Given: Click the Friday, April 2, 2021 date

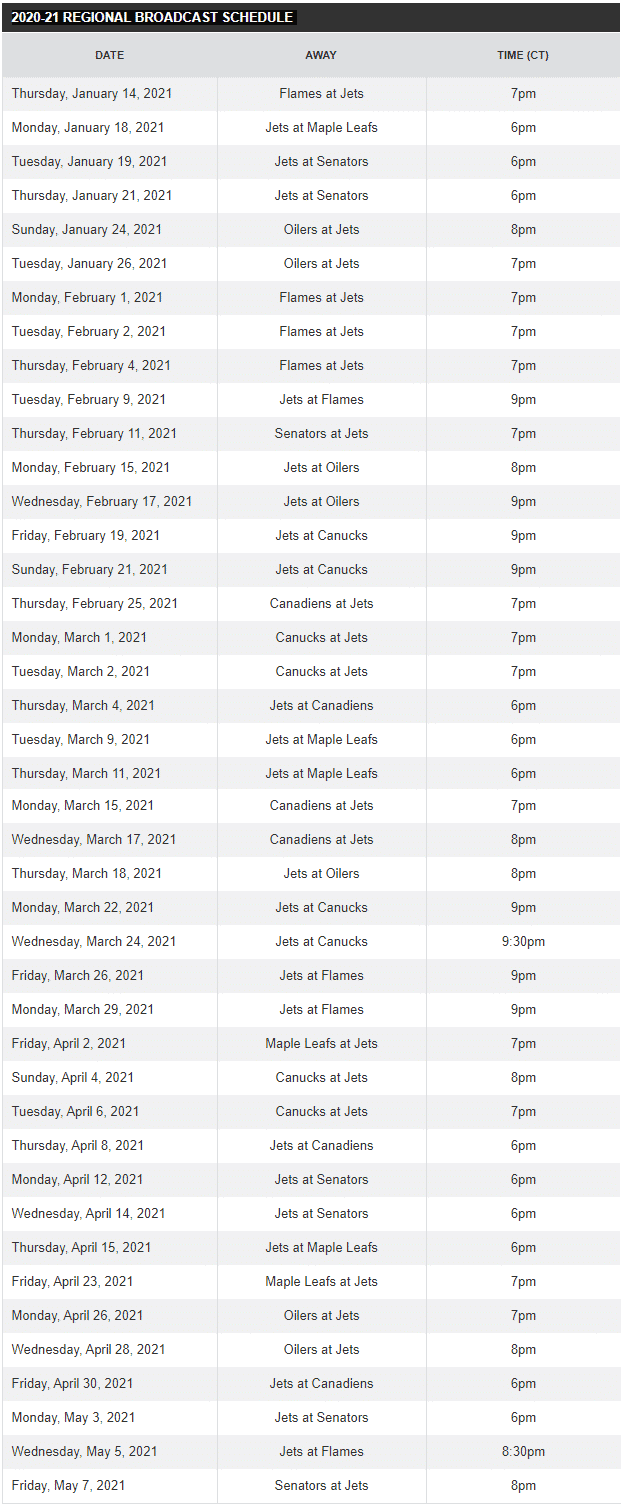Looking at the screenshot, I should [69, 1043].
